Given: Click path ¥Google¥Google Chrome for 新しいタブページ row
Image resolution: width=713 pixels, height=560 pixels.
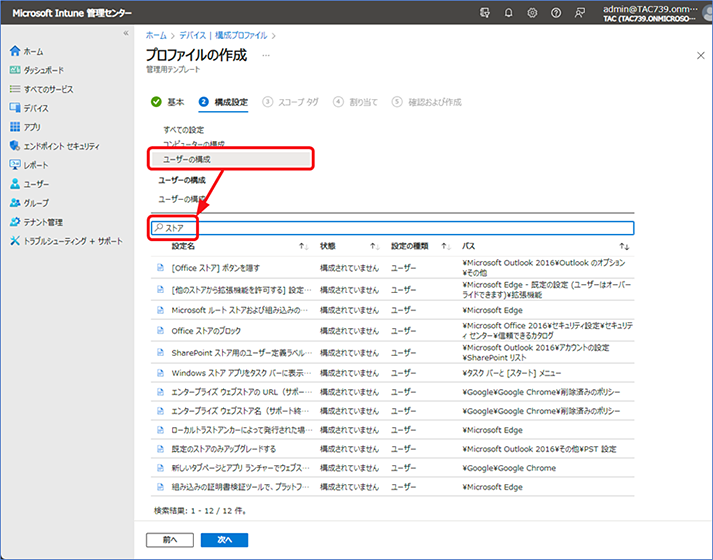Looking at the screenshot, I should point(509,468).
